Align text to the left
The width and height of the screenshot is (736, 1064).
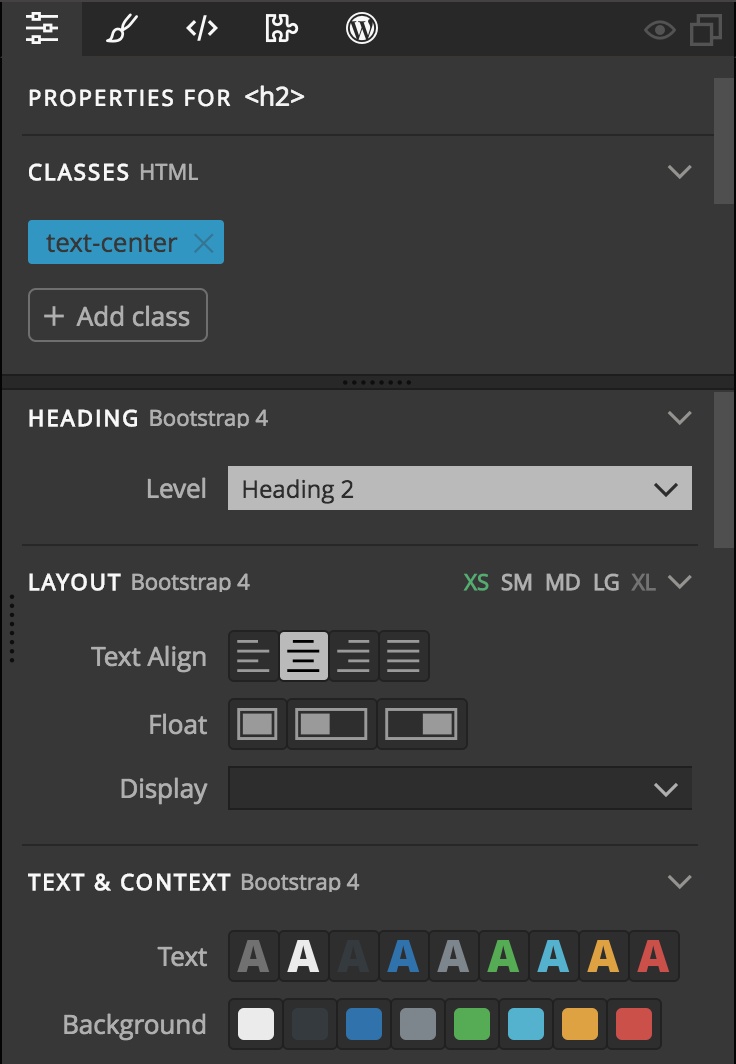coord(254,656)
